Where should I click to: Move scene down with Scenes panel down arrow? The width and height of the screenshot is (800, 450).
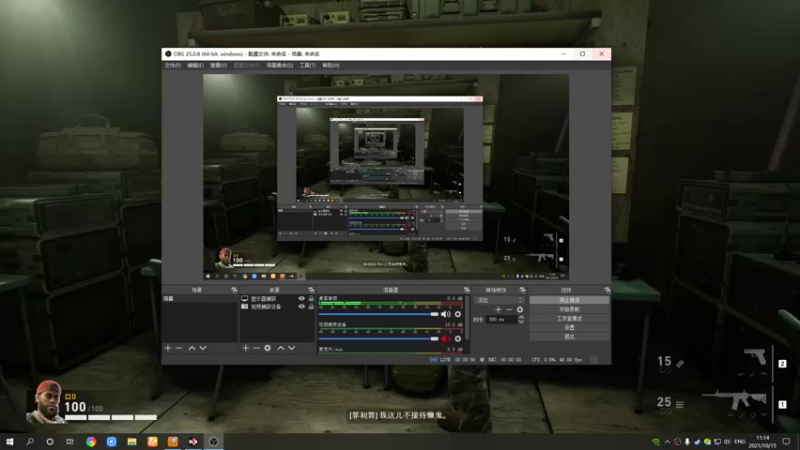pos(203,348)
